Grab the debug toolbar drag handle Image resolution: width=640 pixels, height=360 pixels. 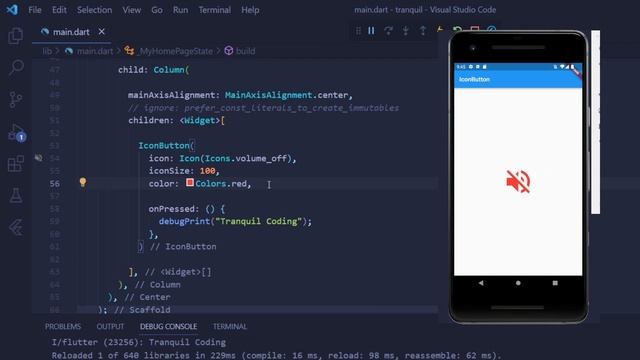point(358,31)
